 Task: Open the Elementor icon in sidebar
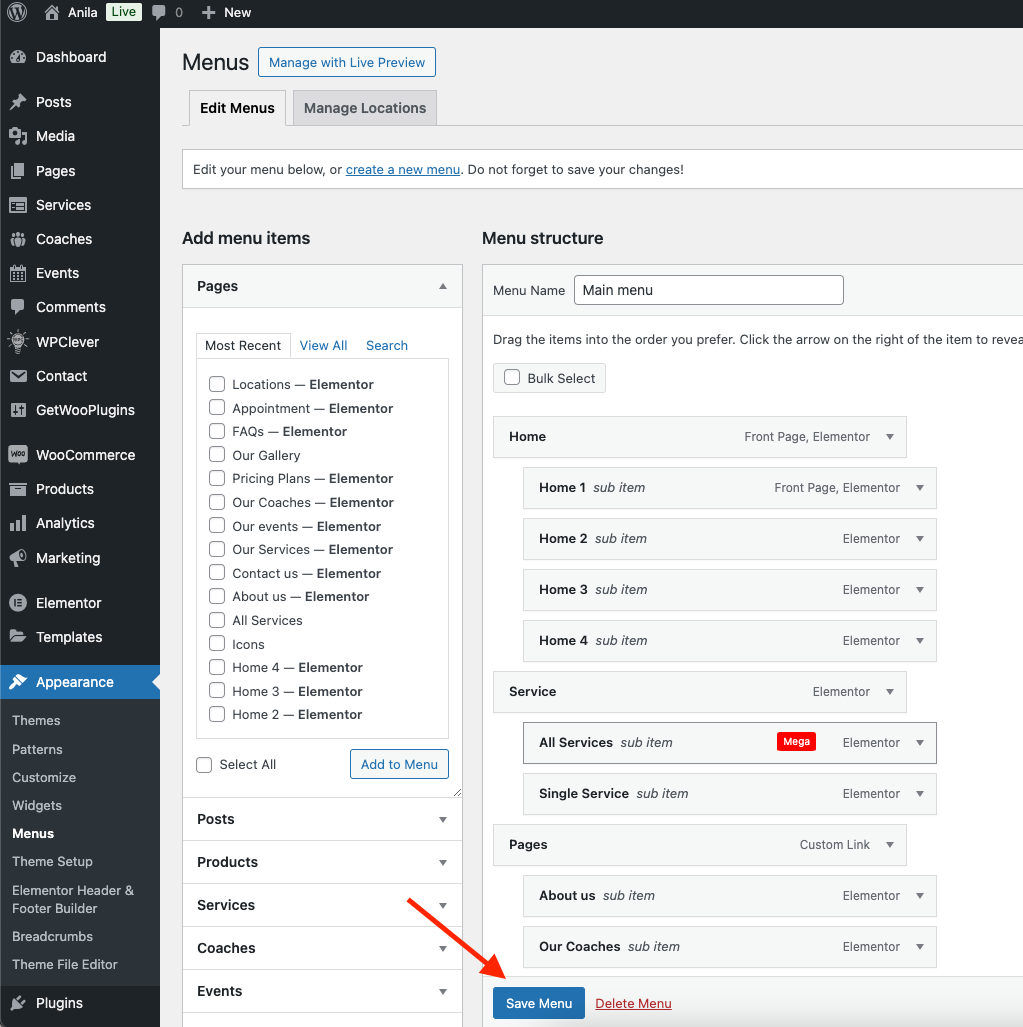point(18,603)
